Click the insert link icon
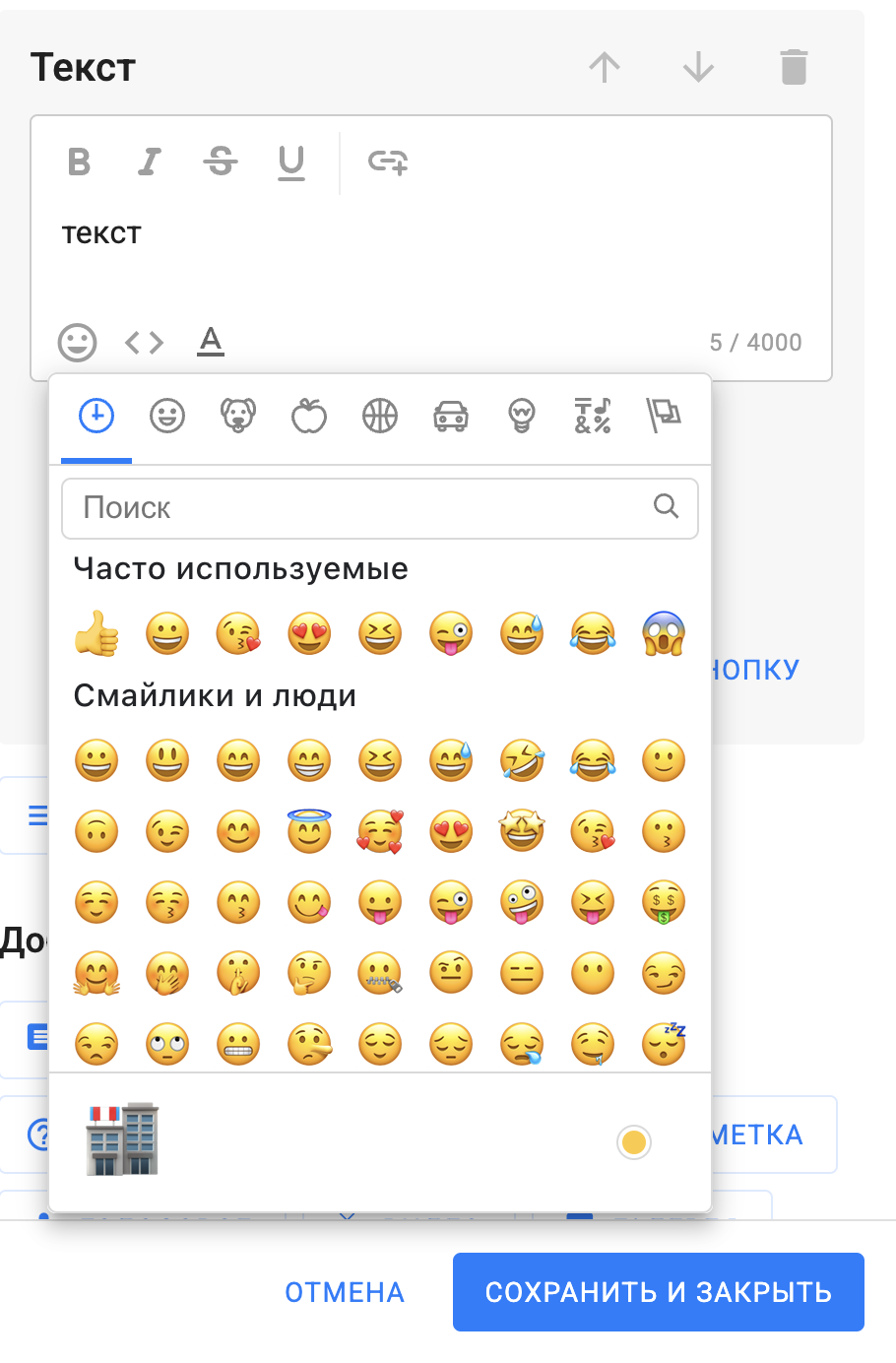 tap(387, 162)
